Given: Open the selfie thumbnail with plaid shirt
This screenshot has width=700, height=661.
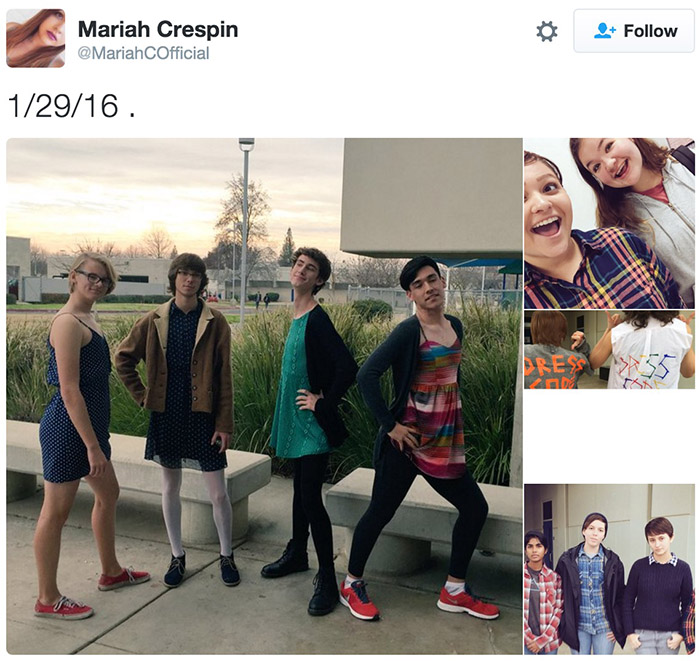Looking at the screenshot, I should point(609,223).
